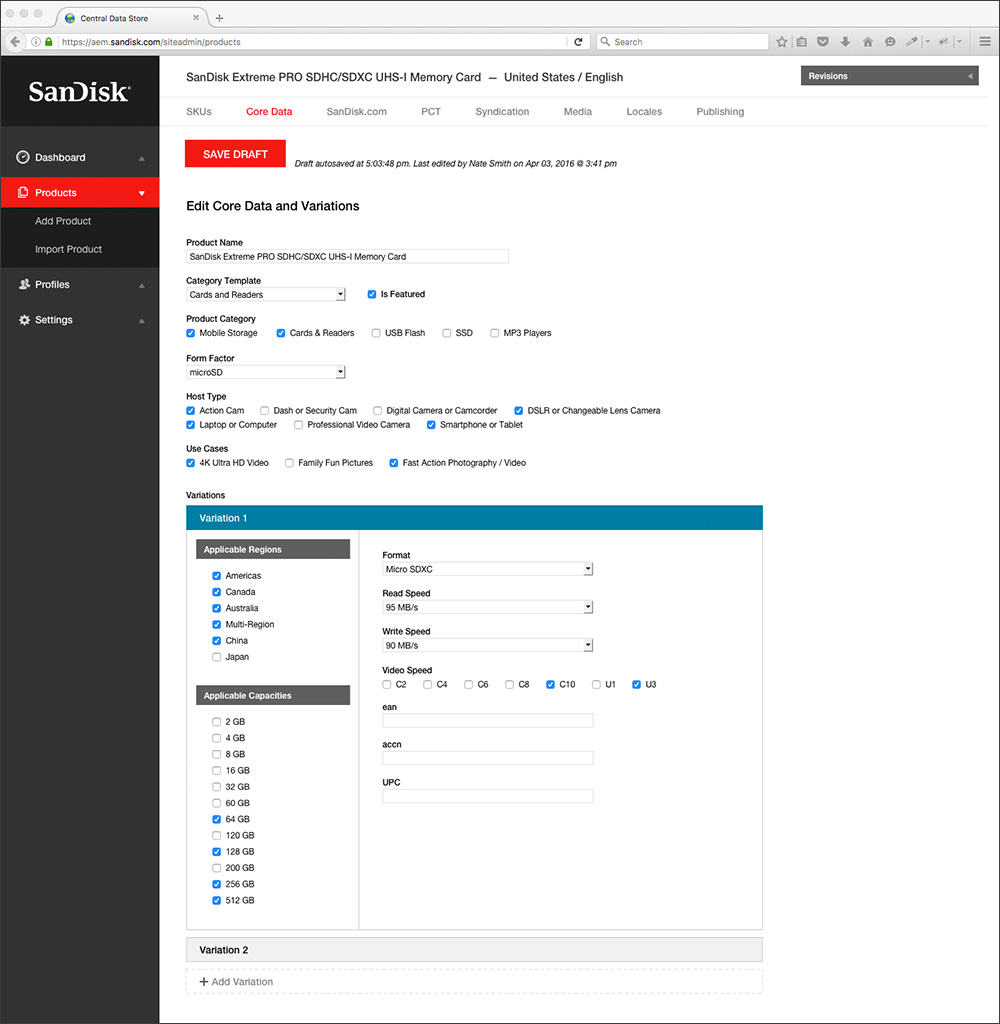Open the Locales tab
This screenshot has height=1024, width=1000.
[644, 112]
